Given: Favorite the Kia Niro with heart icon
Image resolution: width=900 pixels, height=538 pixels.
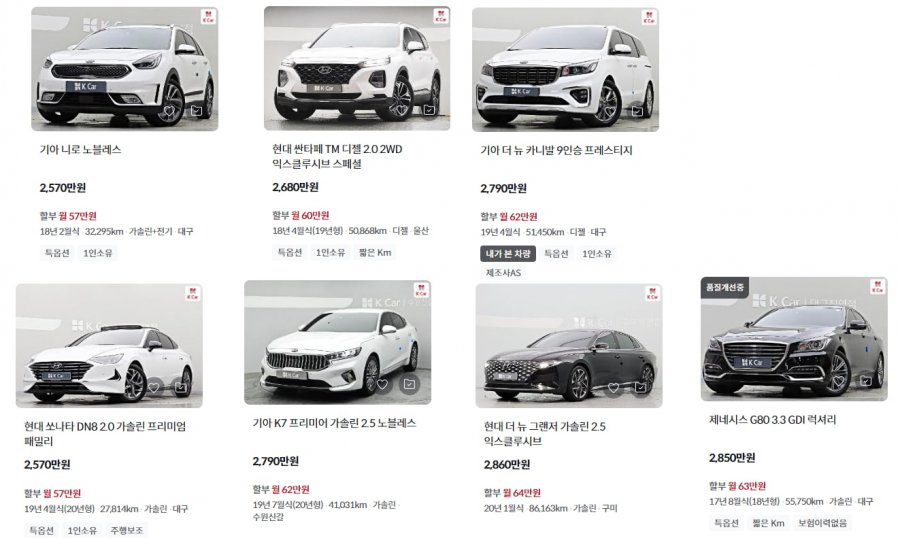Looking at the screenshot, I should pos(169,110).
